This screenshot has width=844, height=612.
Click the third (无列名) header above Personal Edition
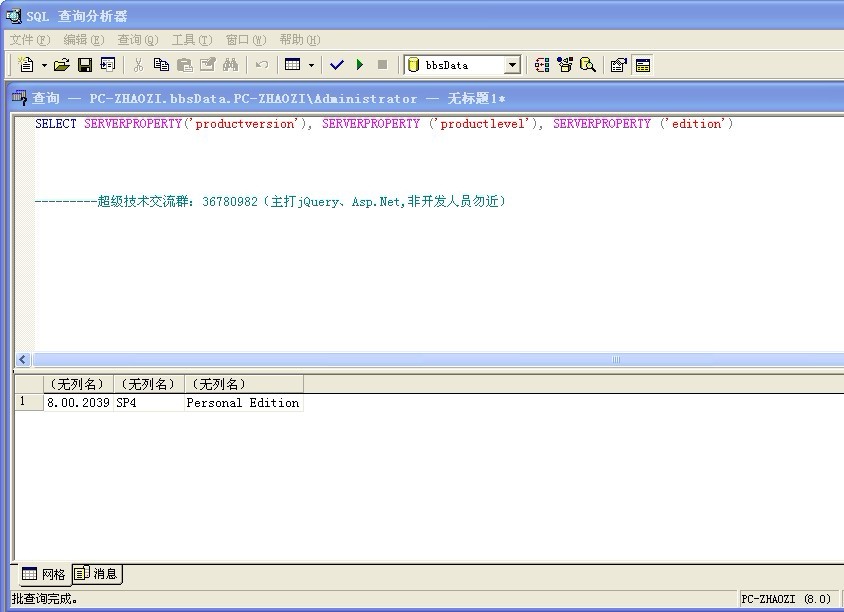point(244,384)
